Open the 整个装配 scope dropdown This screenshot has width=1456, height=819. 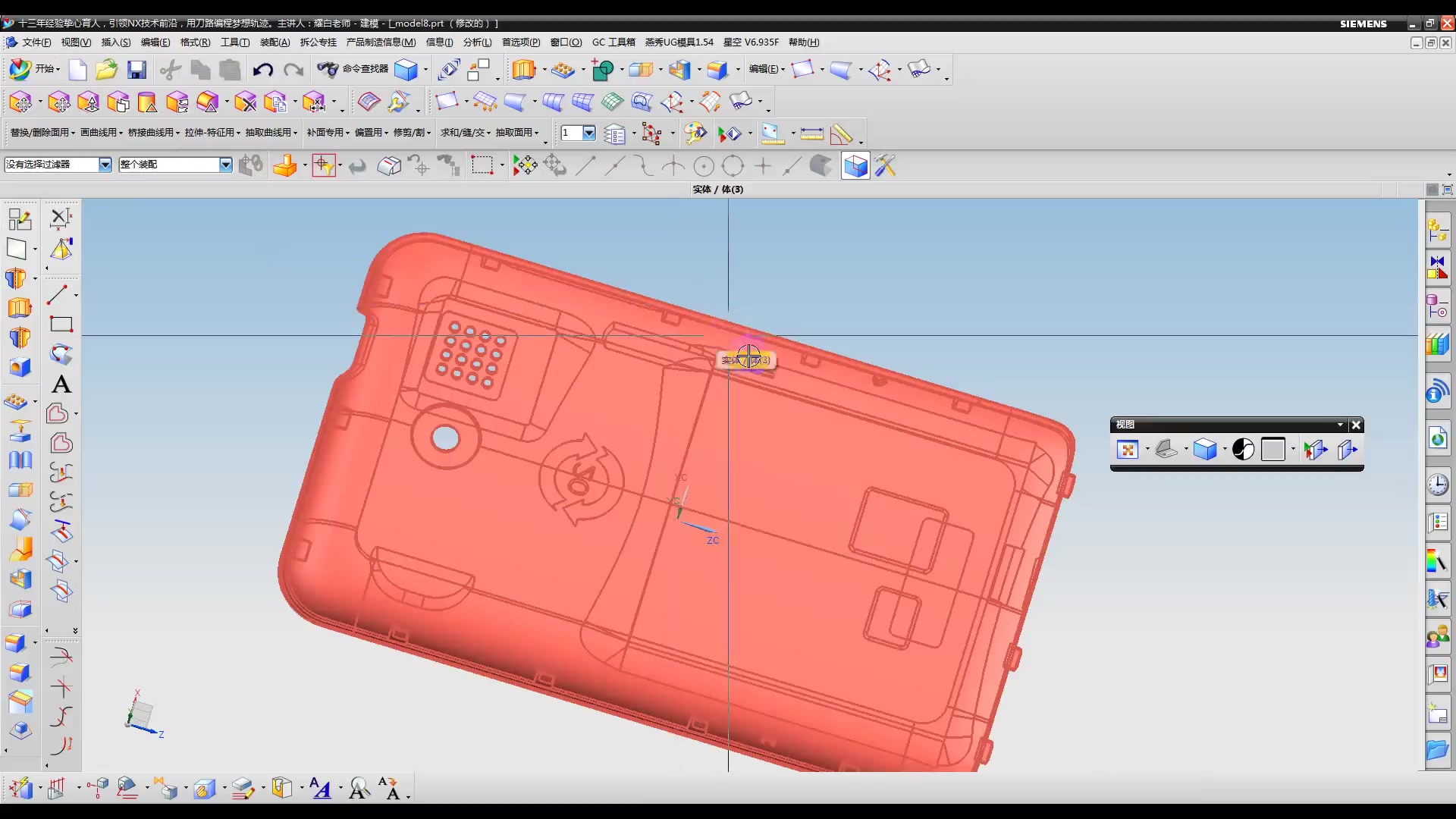[225, 165]
